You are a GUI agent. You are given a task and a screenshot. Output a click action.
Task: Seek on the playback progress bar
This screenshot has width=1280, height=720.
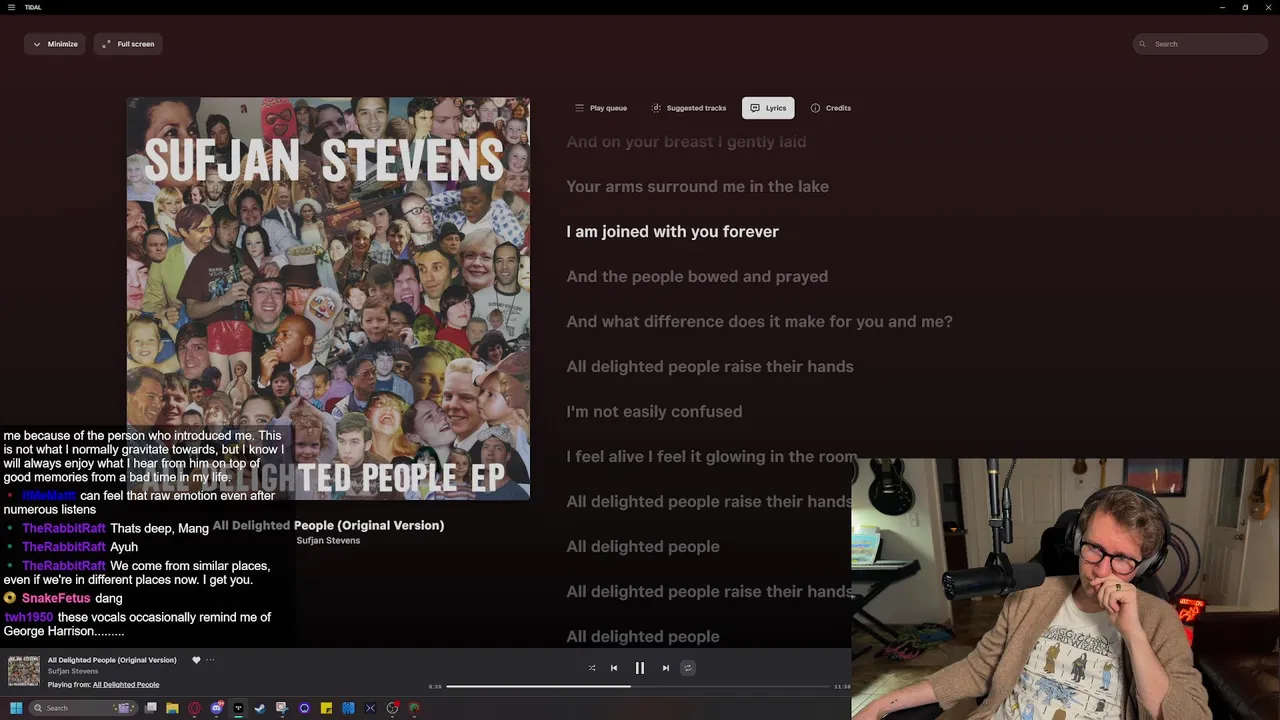pyautogui.click(x=638, y=687)
